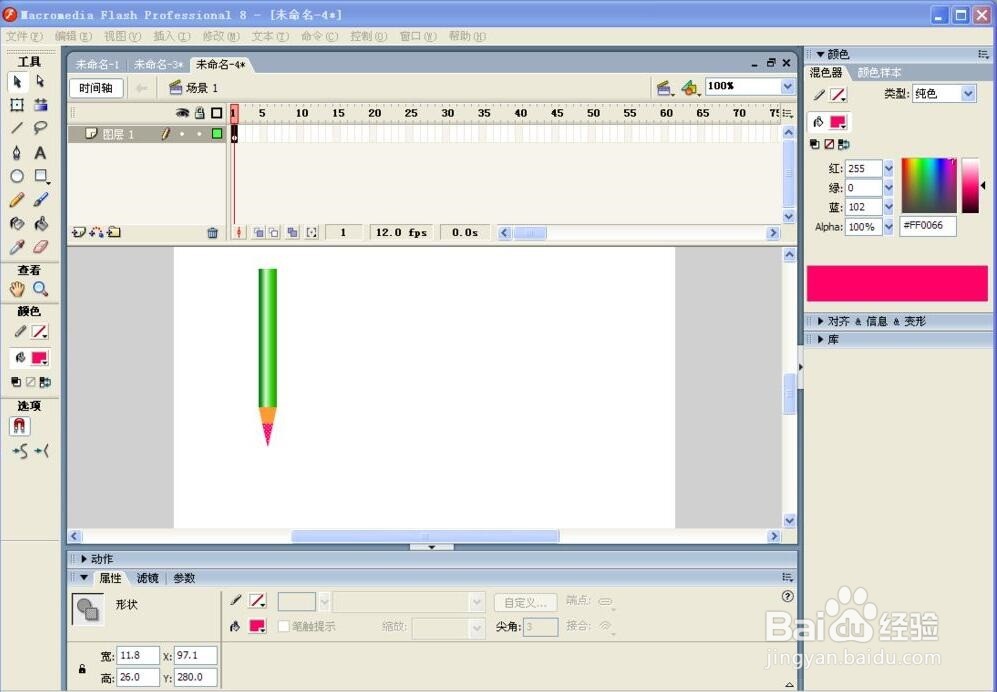The height and width of the screenshot is (692, 997).
Task: Click the hex color field #FF0066
Action: (928, 226)
